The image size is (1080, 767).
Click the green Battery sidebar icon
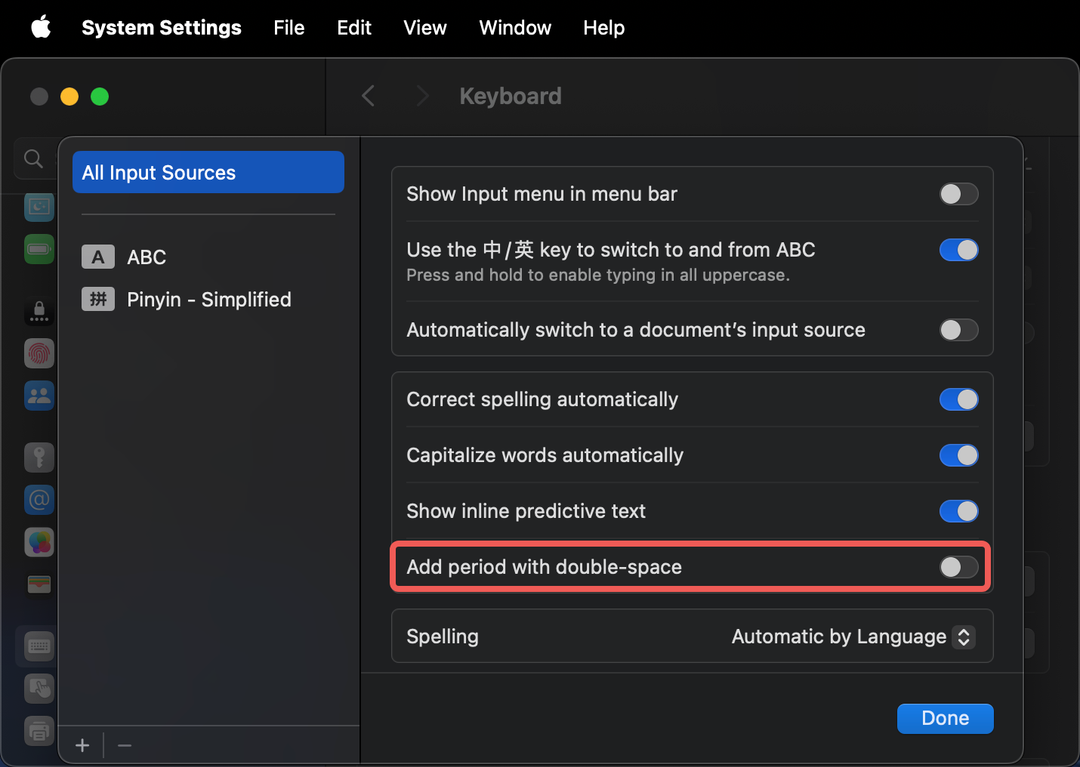pyautogui.click(x=39, y=248)
